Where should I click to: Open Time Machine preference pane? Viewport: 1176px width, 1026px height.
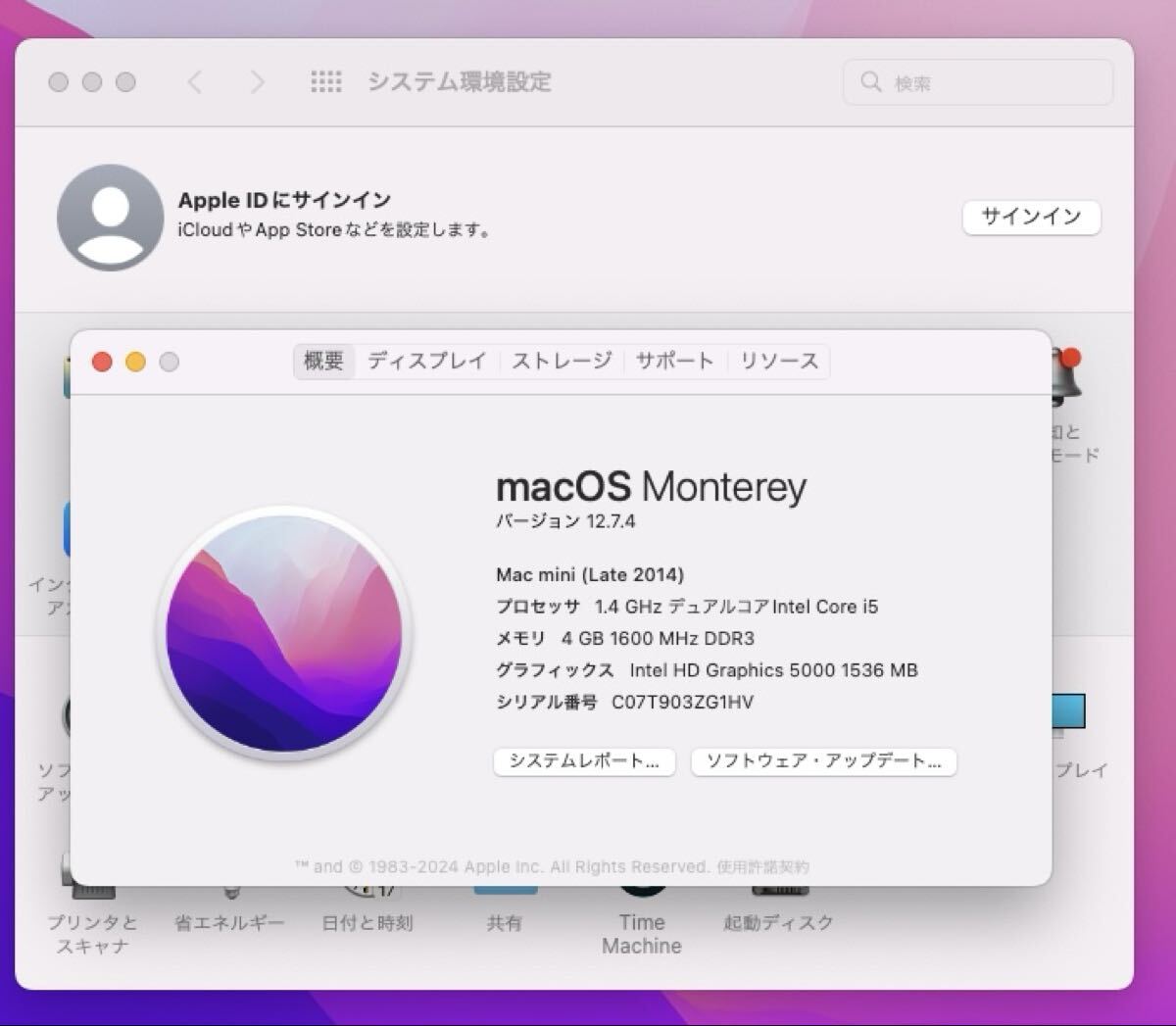[642, 921]
